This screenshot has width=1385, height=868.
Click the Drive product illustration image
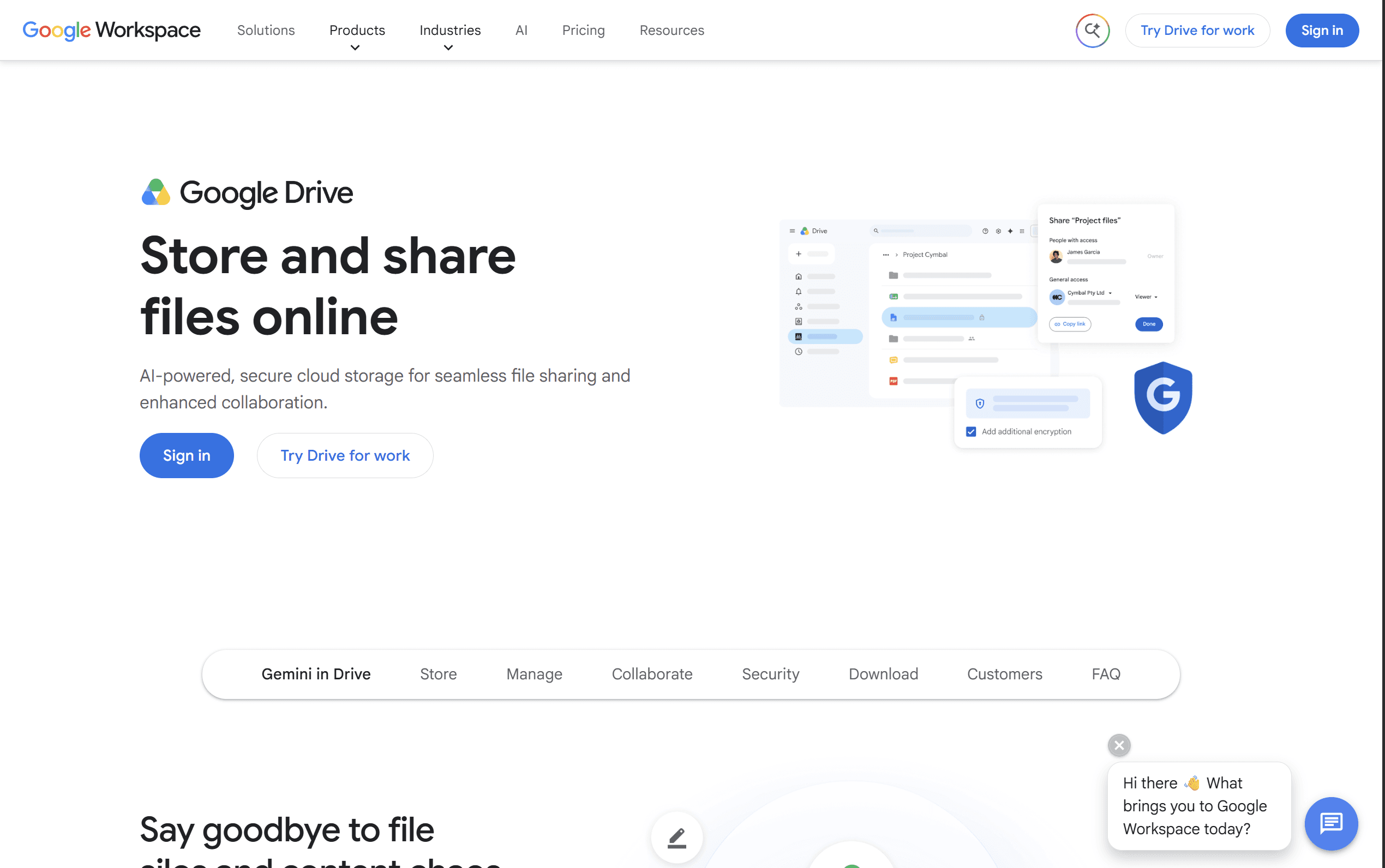click(x=985, y=325)
